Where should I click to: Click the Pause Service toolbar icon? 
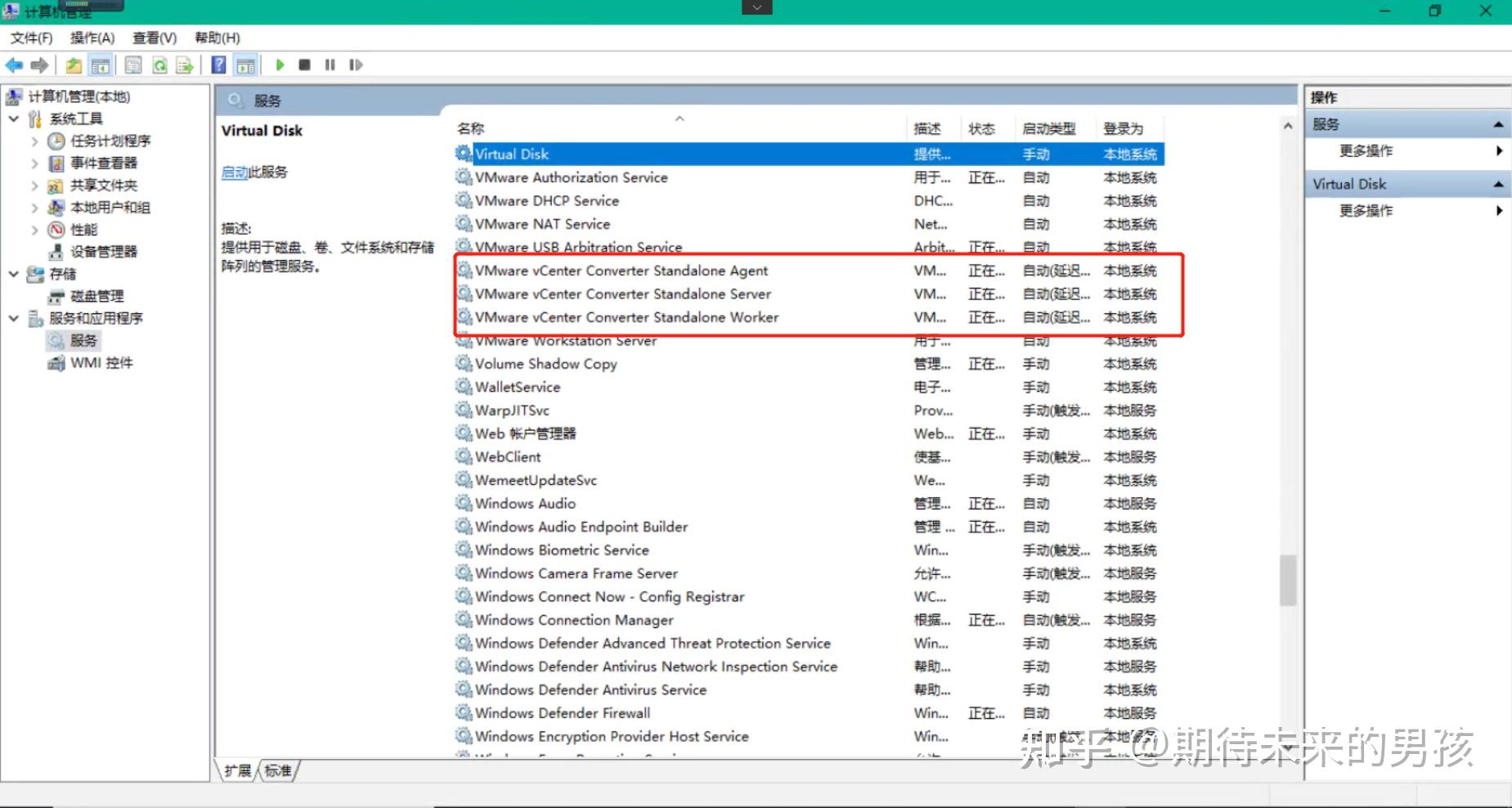coord(330,65)
